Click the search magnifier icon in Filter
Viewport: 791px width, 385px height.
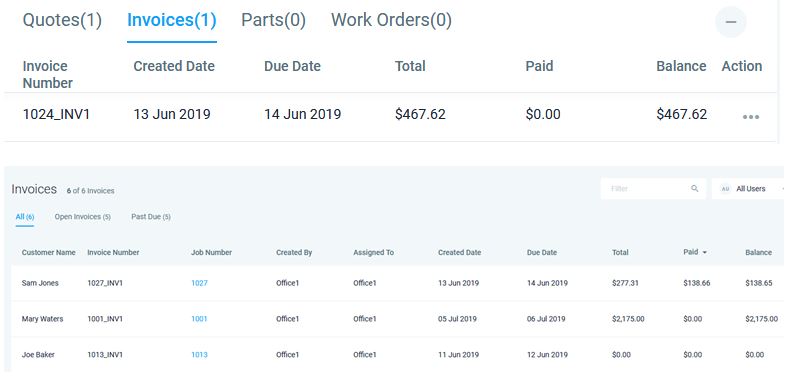click(x=695, y=189)
